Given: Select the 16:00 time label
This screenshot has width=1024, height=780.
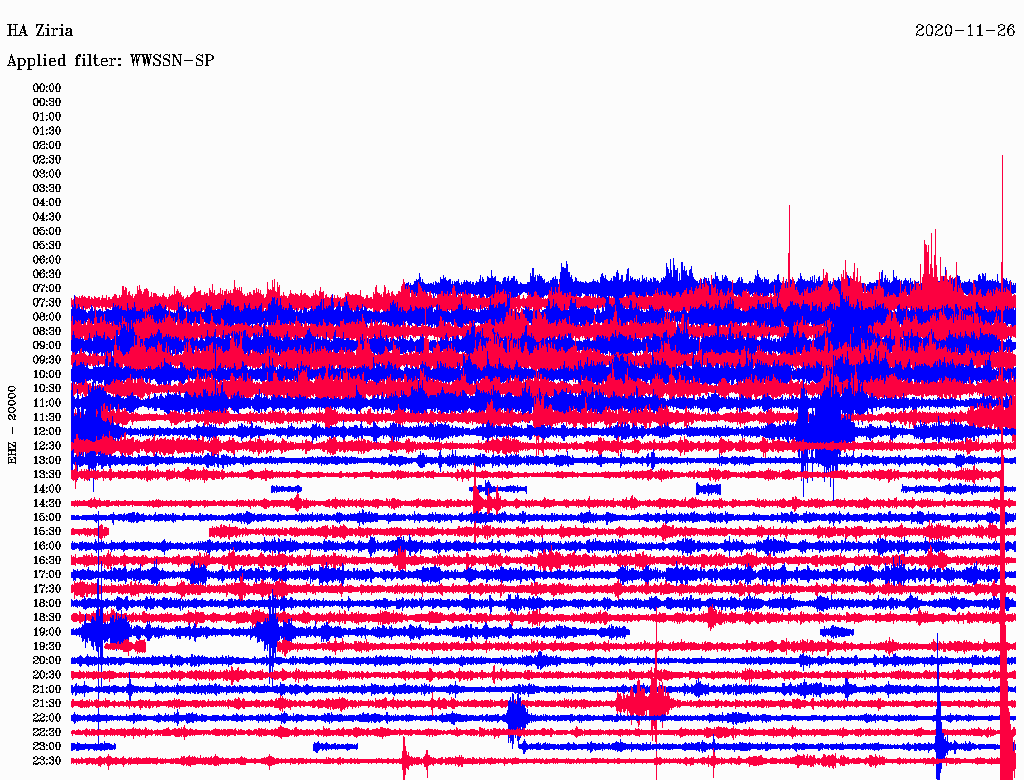Looking at the screenshot, I should tap(47, 546).
